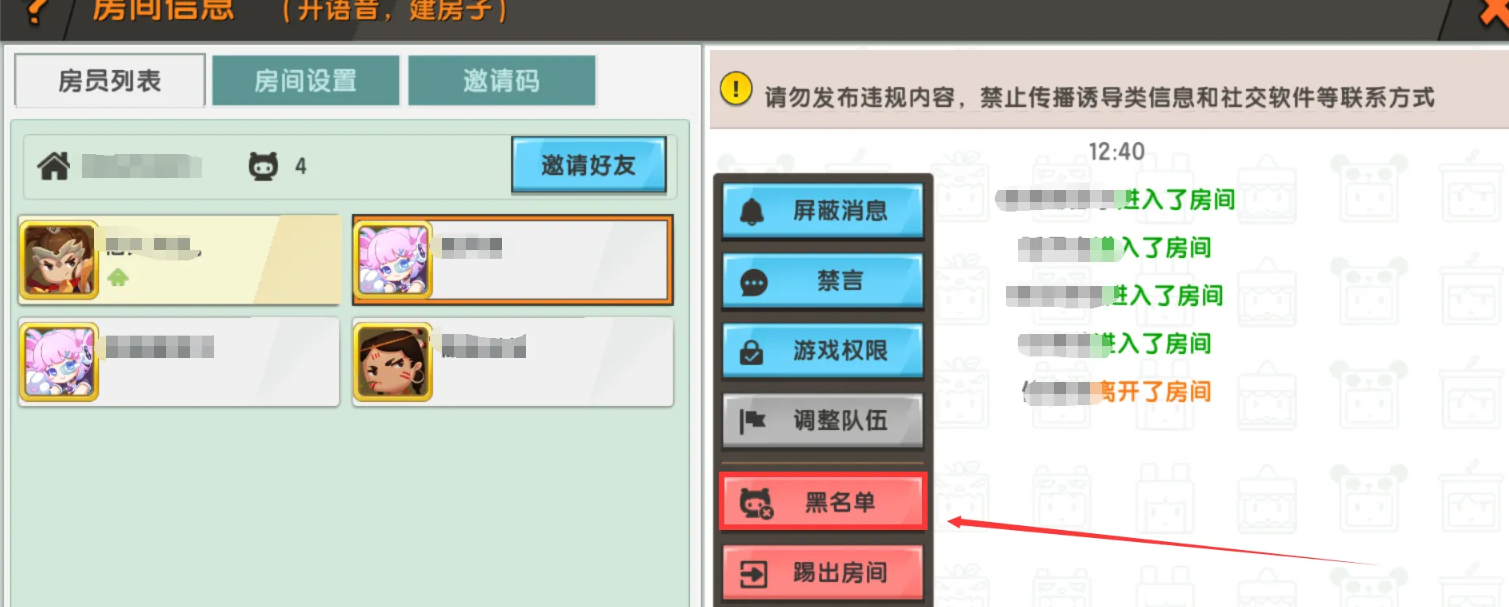Add player to 黑名单 blacklist
This screenshot has width=1509, height=607.
(x=822, y=502)
